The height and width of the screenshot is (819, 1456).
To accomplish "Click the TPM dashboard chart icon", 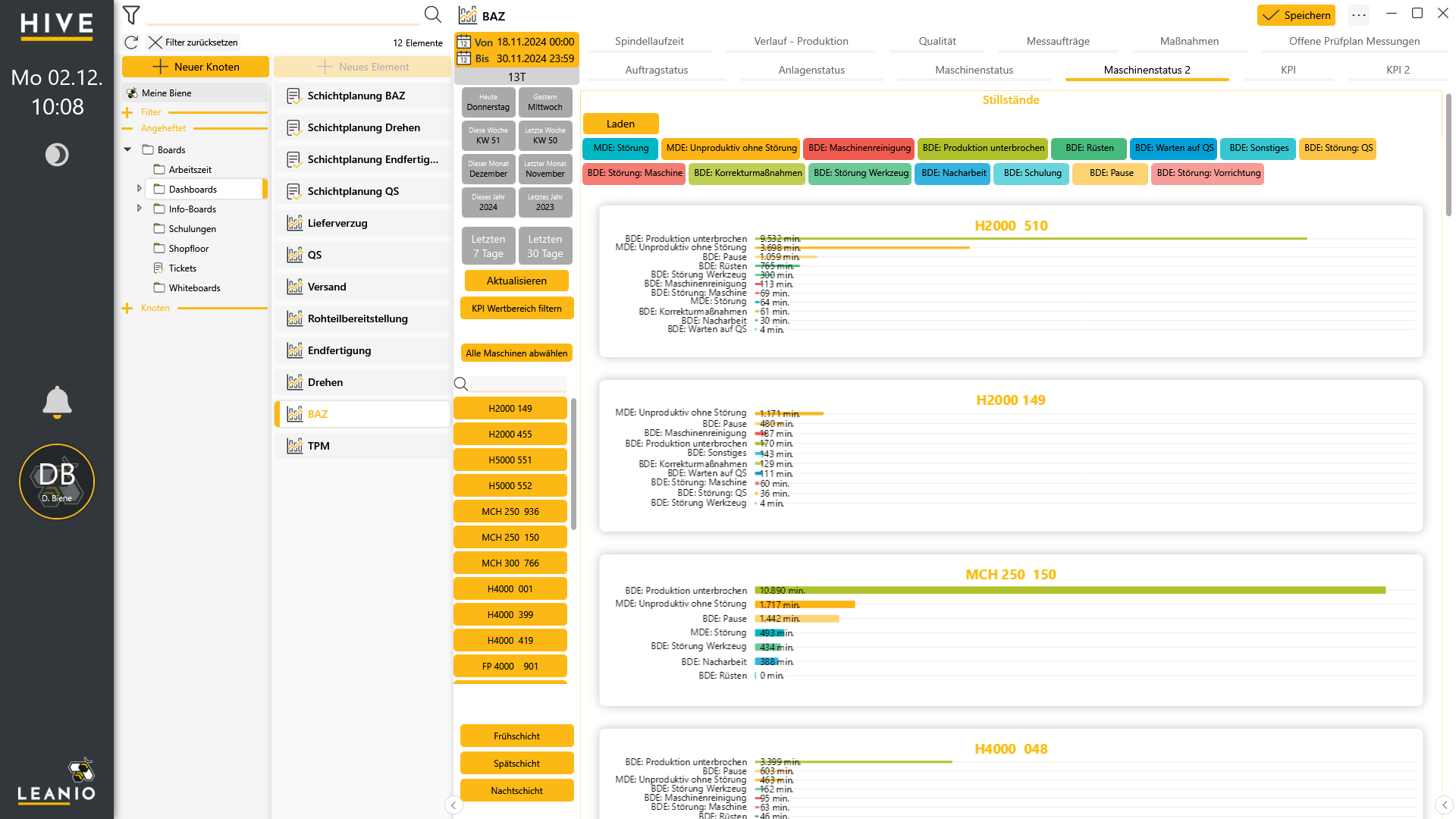I will [x=294, y=446].
